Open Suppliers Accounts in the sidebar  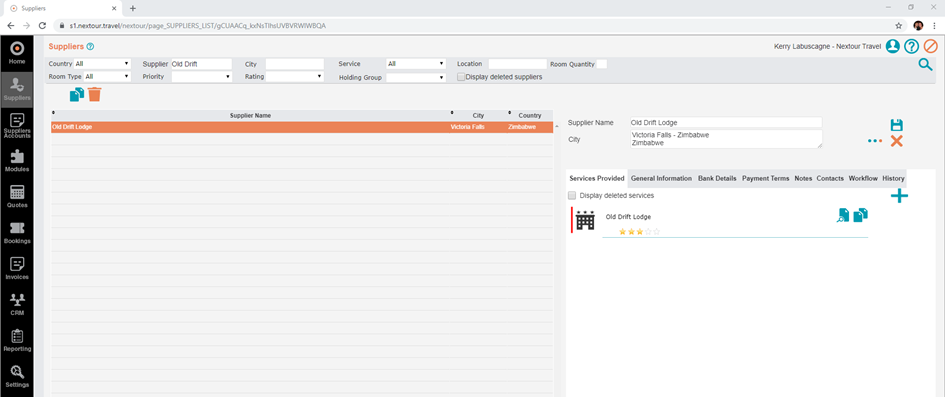pos(17,125)
